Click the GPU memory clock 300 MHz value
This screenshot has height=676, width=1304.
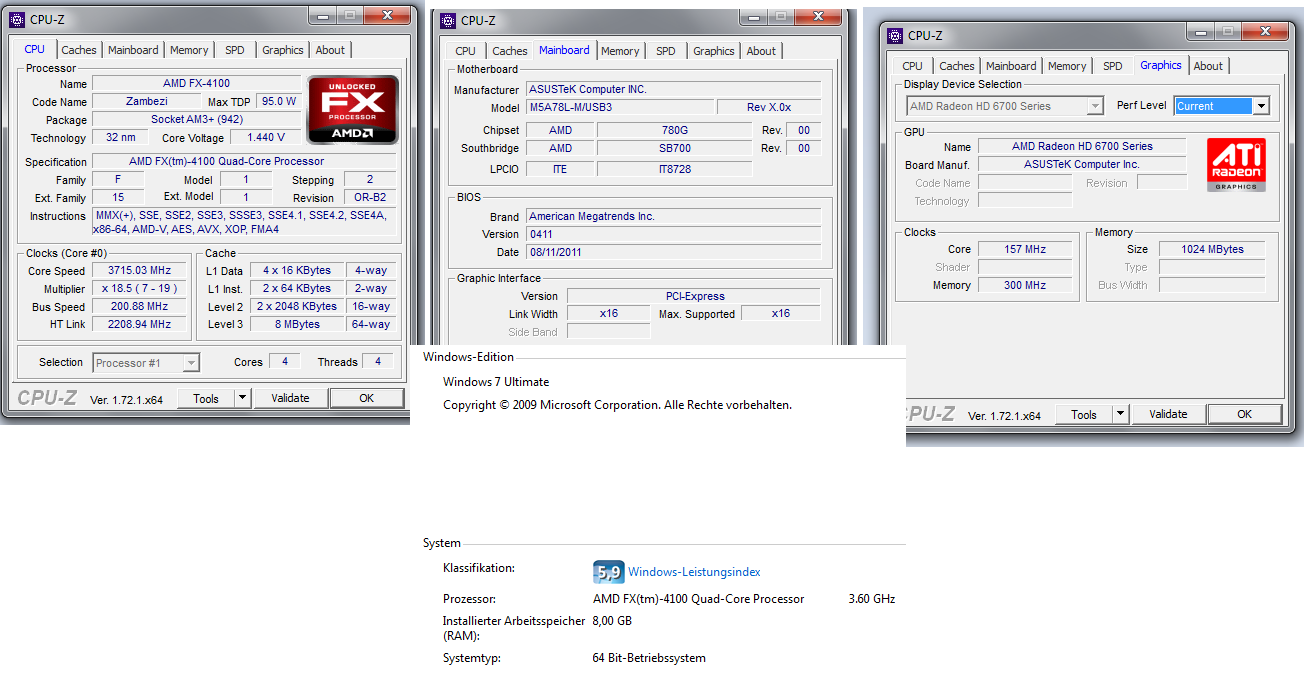tap(1025, 285)
